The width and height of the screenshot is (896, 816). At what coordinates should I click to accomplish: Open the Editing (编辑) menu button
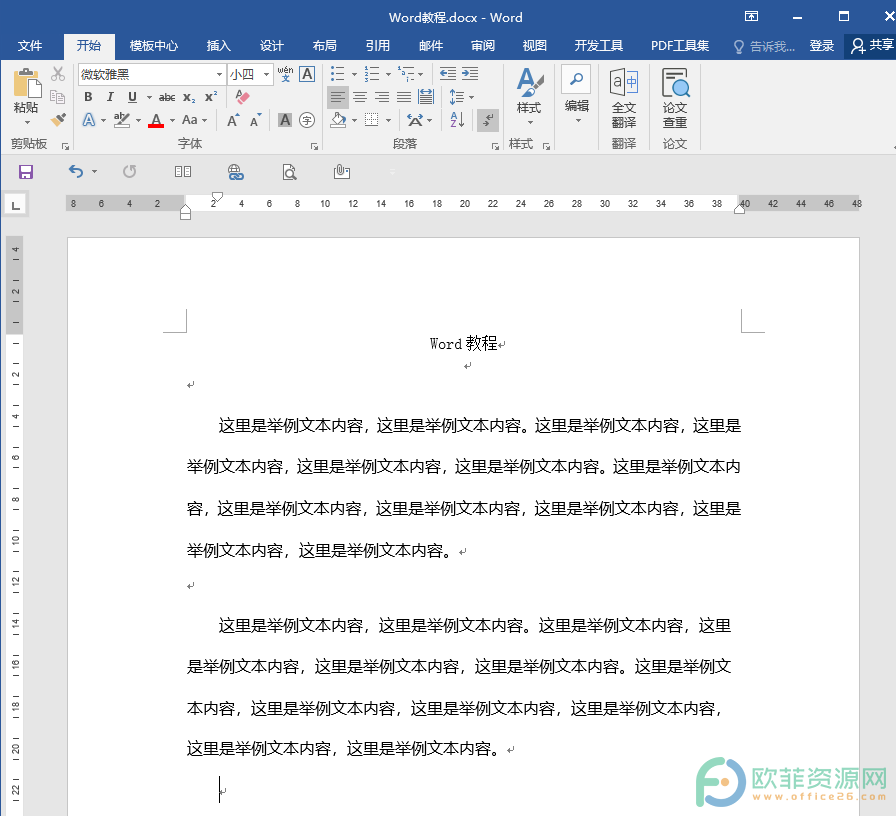[577, 94]
